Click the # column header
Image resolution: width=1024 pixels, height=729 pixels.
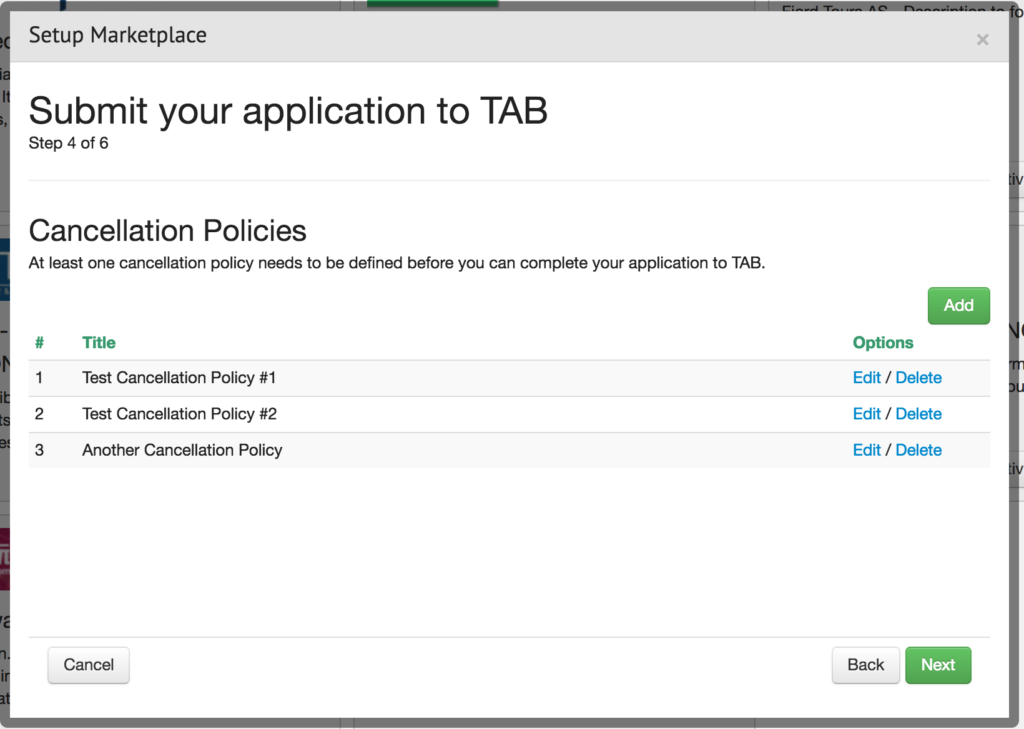click(x=39, y=342)
